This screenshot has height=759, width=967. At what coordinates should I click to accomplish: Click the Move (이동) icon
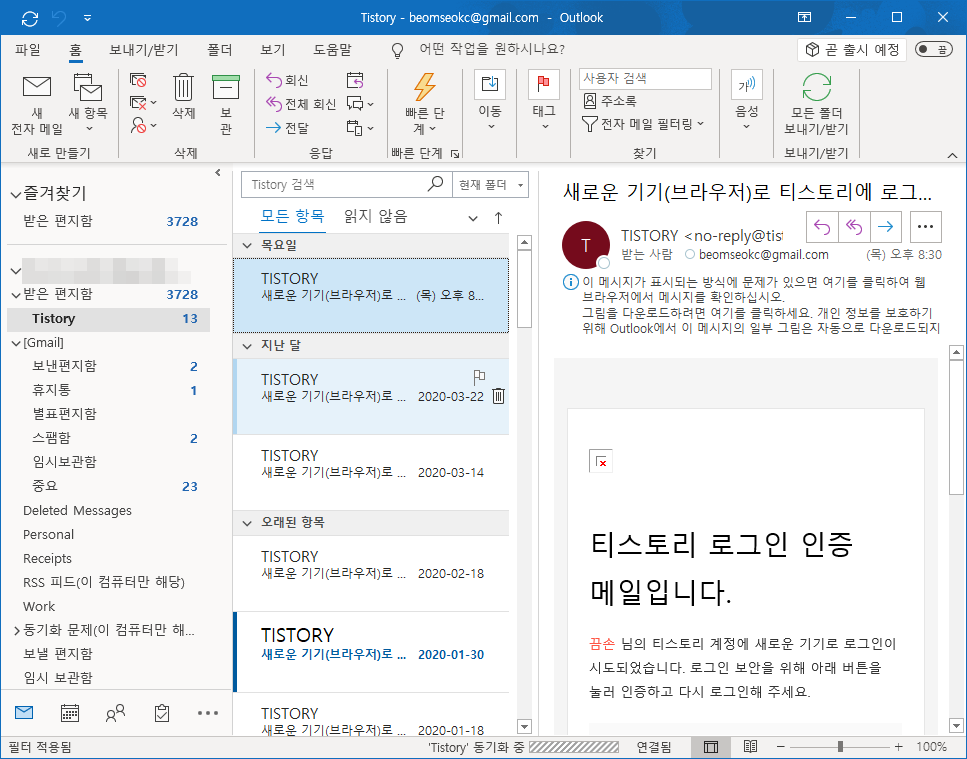(x=490, y=84)
